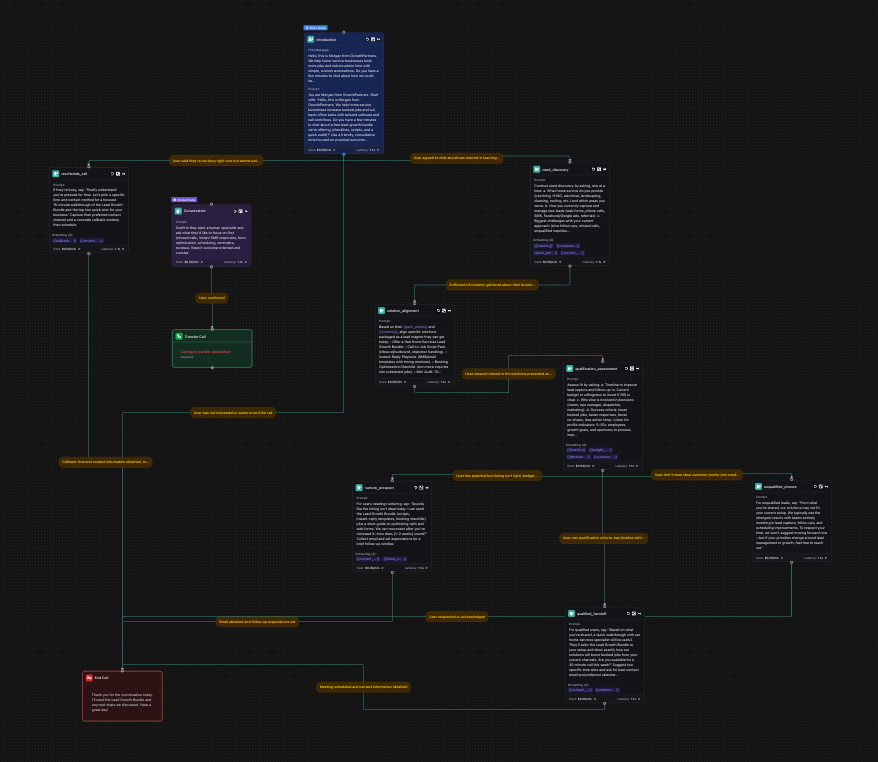
Task: Click the introduction node's type icon
Action: tap(311, 39)
